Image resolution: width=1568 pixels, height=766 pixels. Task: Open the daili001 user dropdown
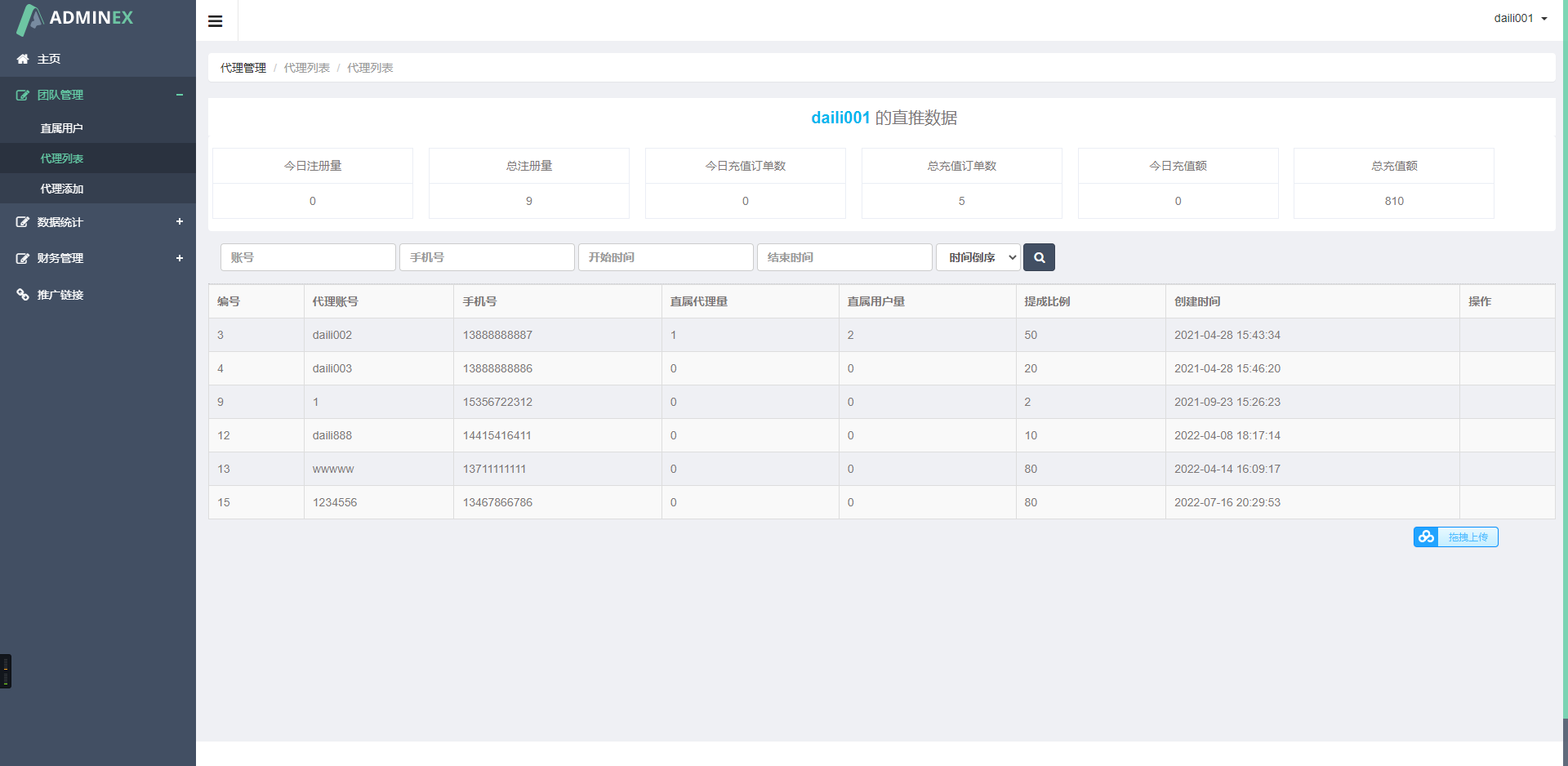pyautogui.click(x=1520, y=18)
